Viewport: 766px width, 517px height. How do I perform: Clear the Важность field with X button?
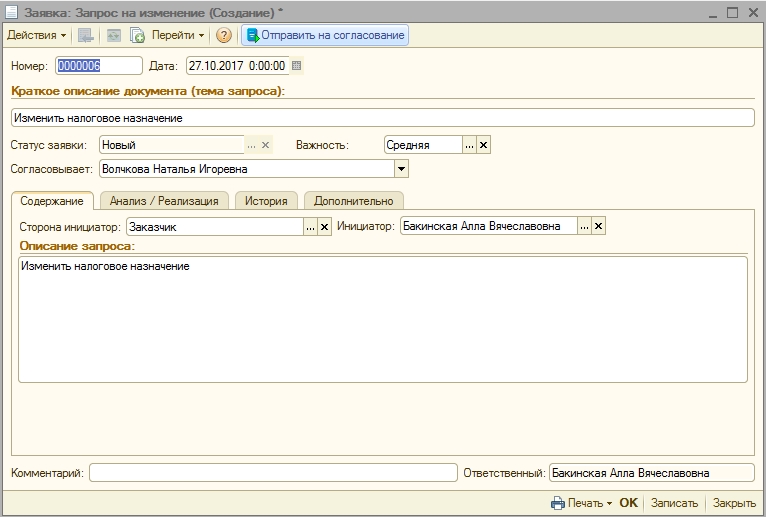point(484,145)
